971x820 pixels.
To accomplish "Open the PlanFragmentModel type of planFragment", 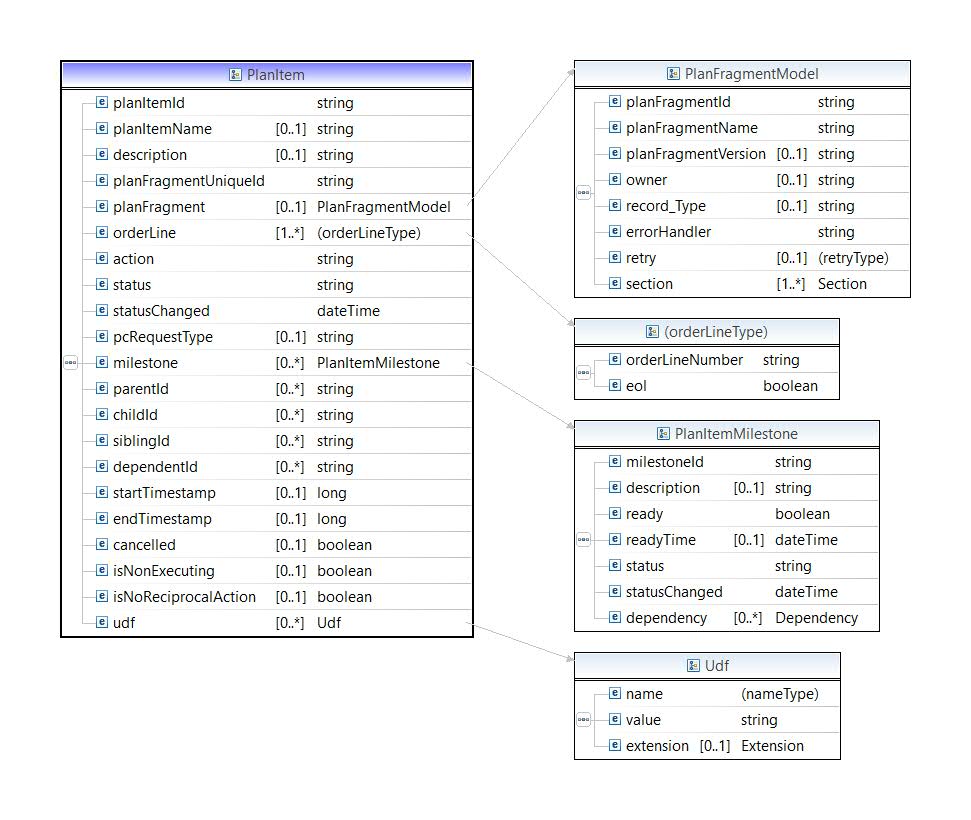I will [383, 207].
